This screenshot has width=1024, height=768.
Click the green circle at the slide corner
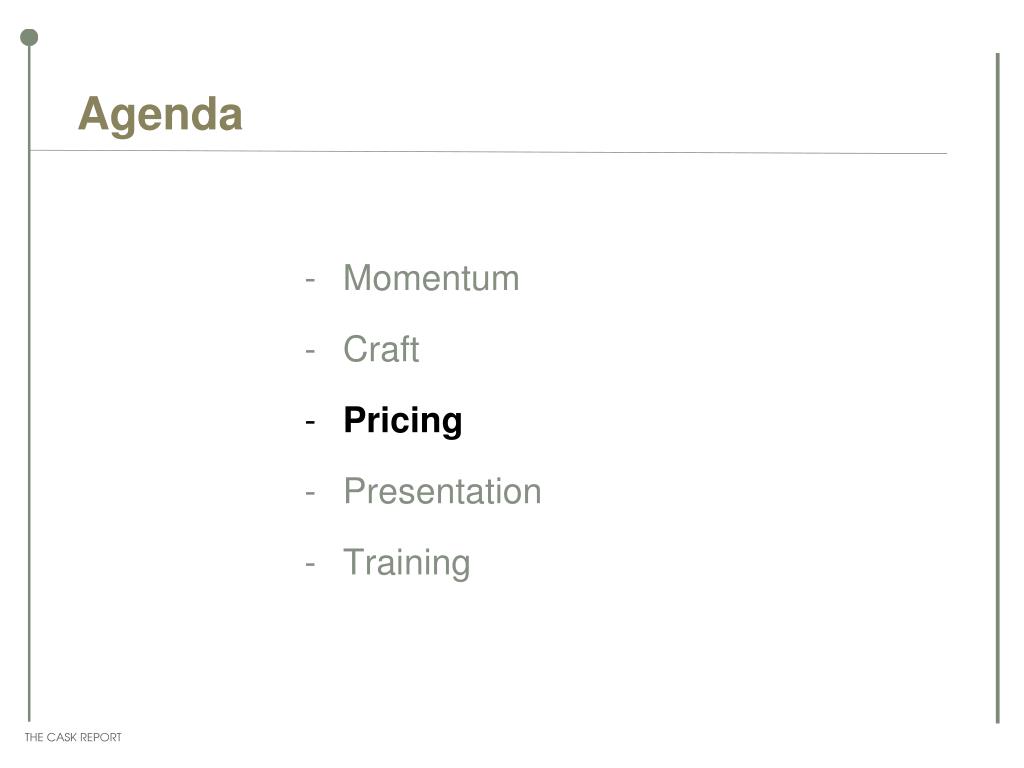29,38
